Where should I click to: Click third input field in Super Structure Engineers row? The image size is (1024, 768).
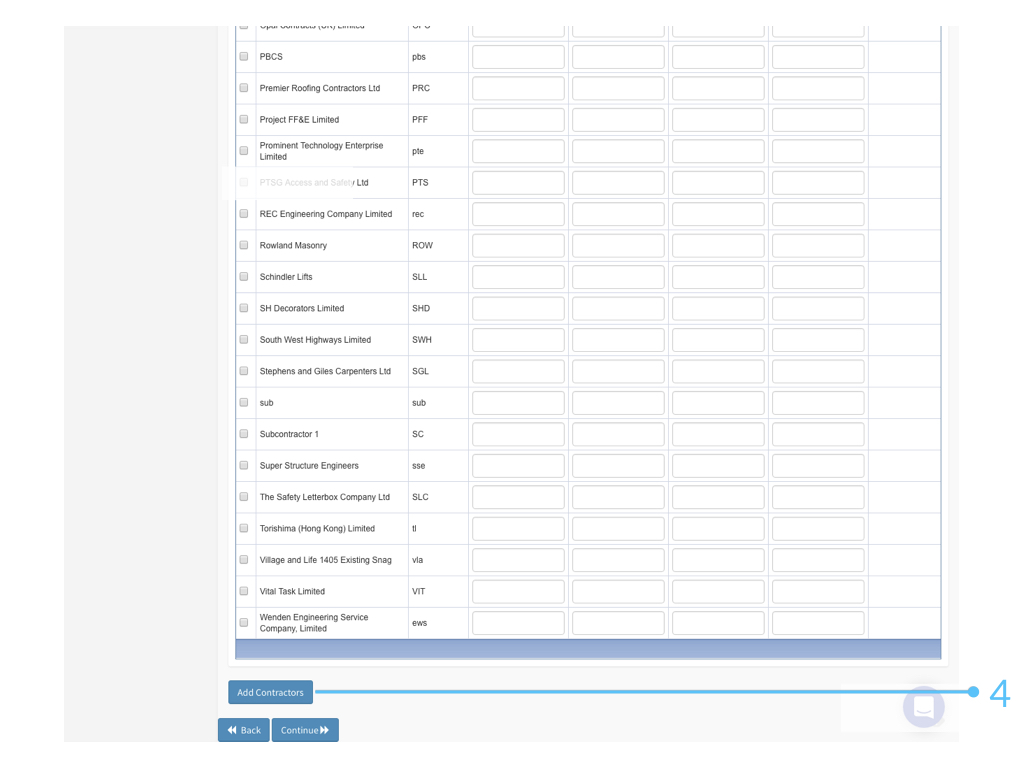tap(718, 466)
